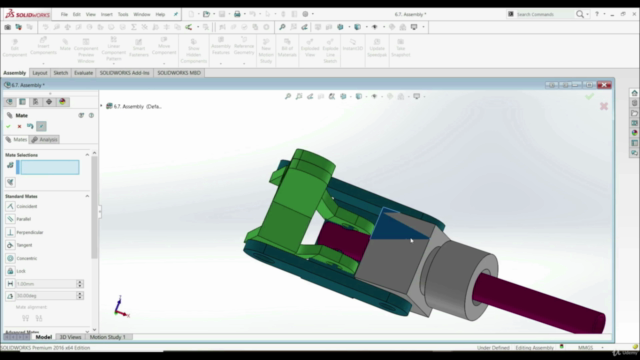Expand the 6.7. Assembly flyout tree node

tap(102, 106)
